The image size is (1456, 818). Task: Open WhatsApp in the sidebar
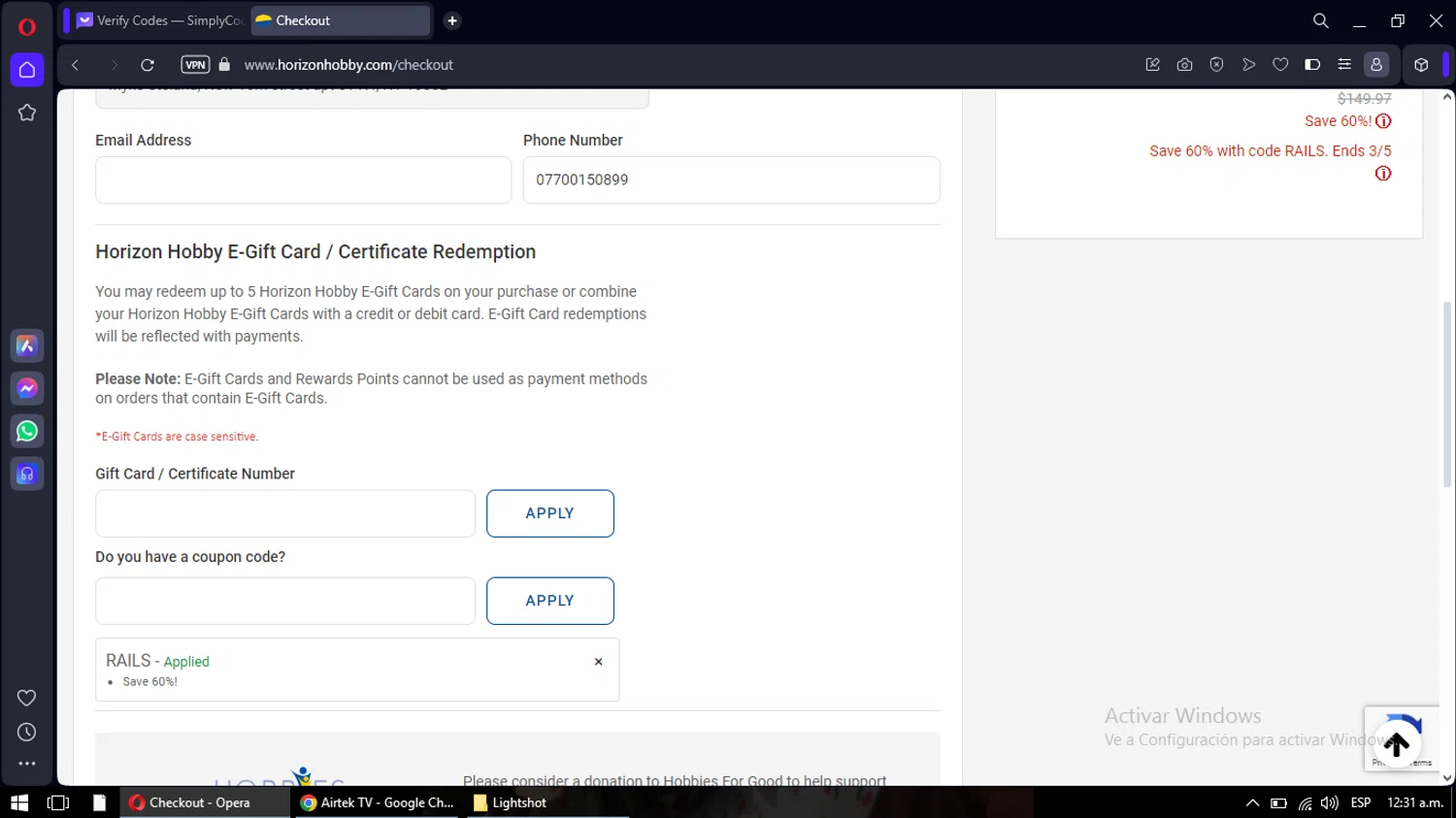pos(27,431)
